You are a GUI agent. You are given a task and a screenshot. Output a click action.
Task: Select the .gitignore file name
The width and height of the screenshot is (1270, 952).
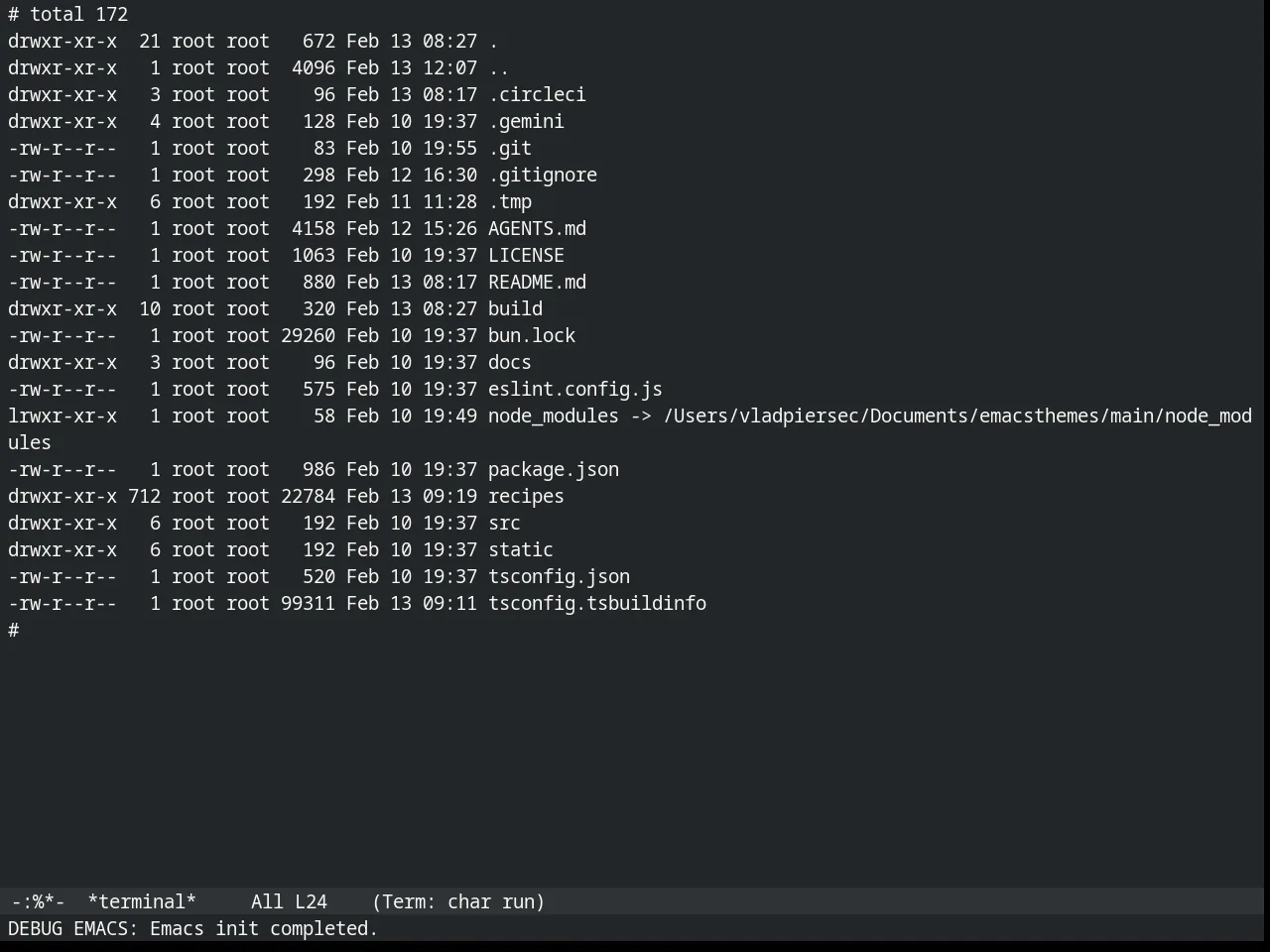point(543,175)
